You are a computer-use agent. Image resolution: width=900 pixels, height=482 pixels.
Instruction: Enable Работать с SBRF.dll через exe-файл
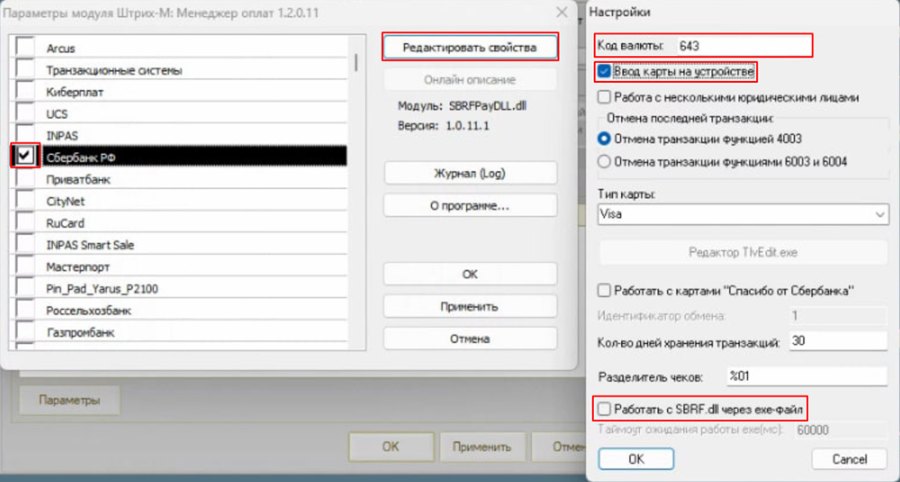point(603,409)
